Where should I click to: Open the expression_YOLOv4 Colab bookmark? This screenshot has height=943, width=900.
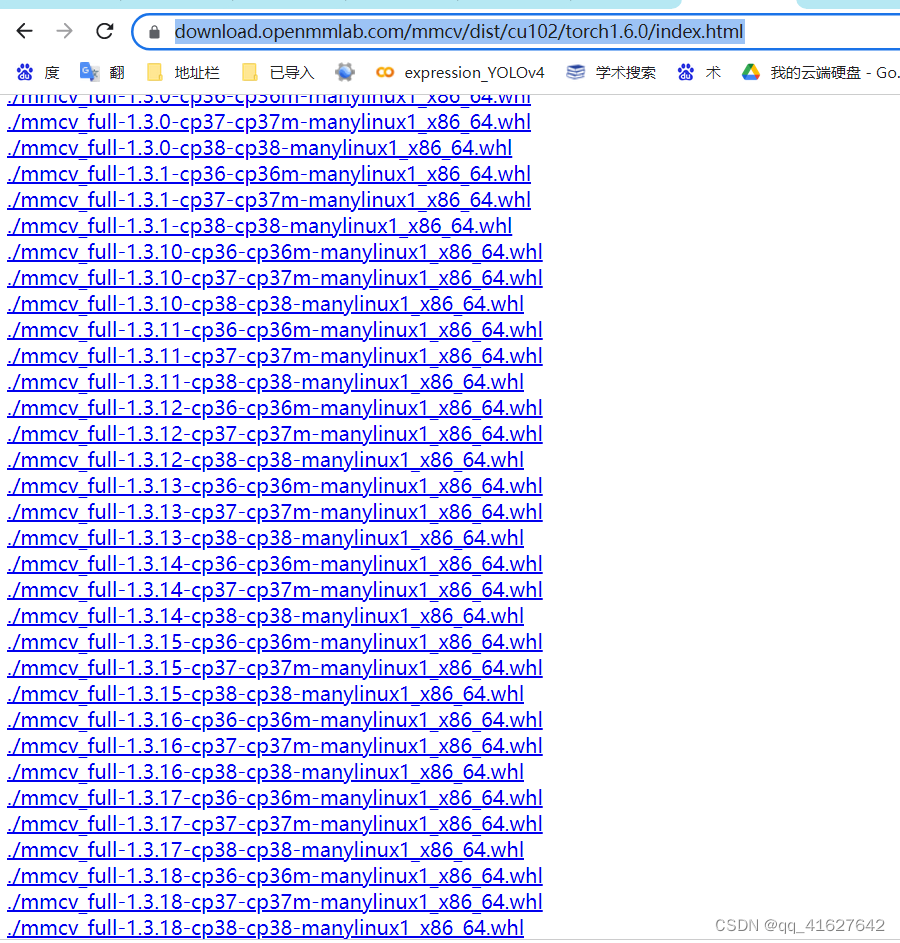(461, 73)
